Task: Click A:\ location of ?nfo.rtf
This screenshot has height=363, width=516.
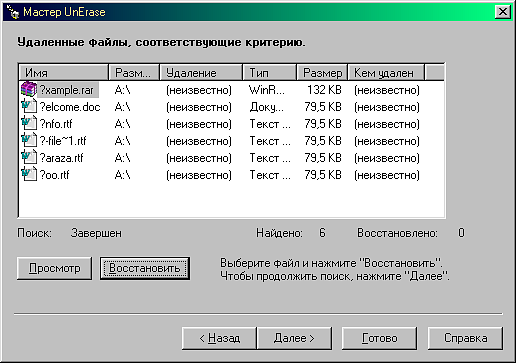Action: tap(122, 124)
